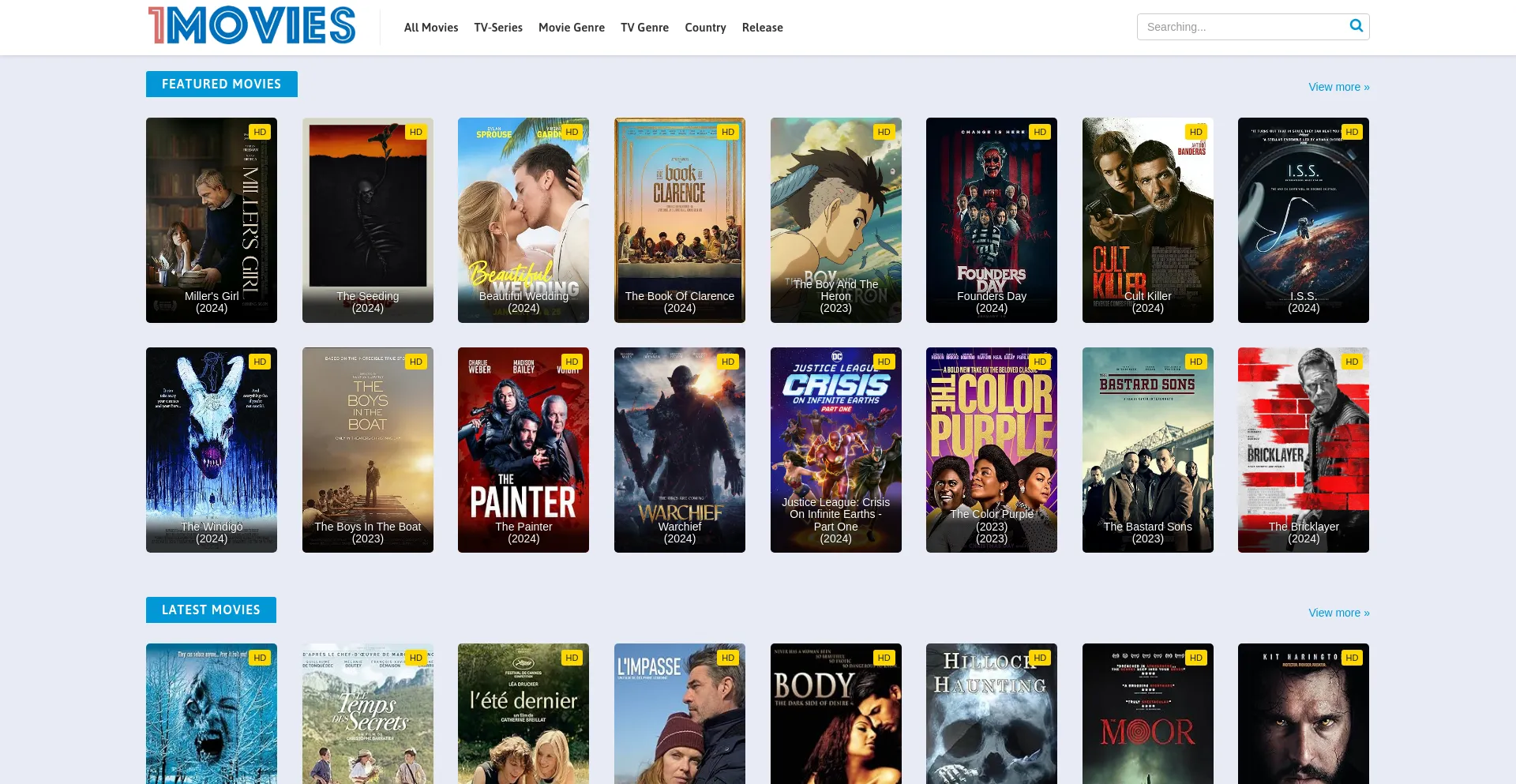
Task: Open the Release menu
Action: point(763,28)
